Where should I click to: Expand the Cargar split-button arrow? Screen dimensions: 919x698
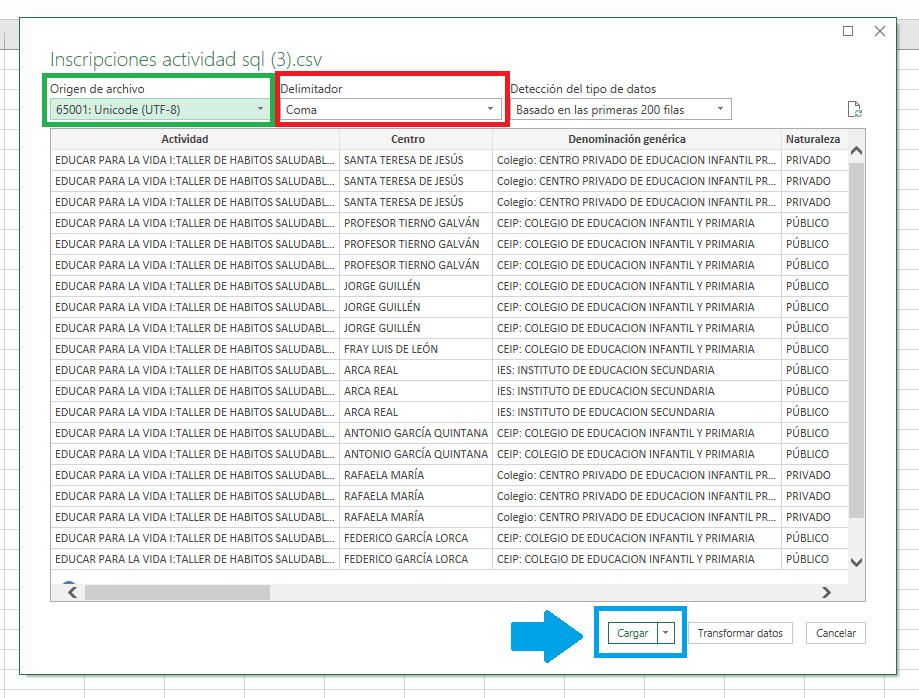[666, 633]
